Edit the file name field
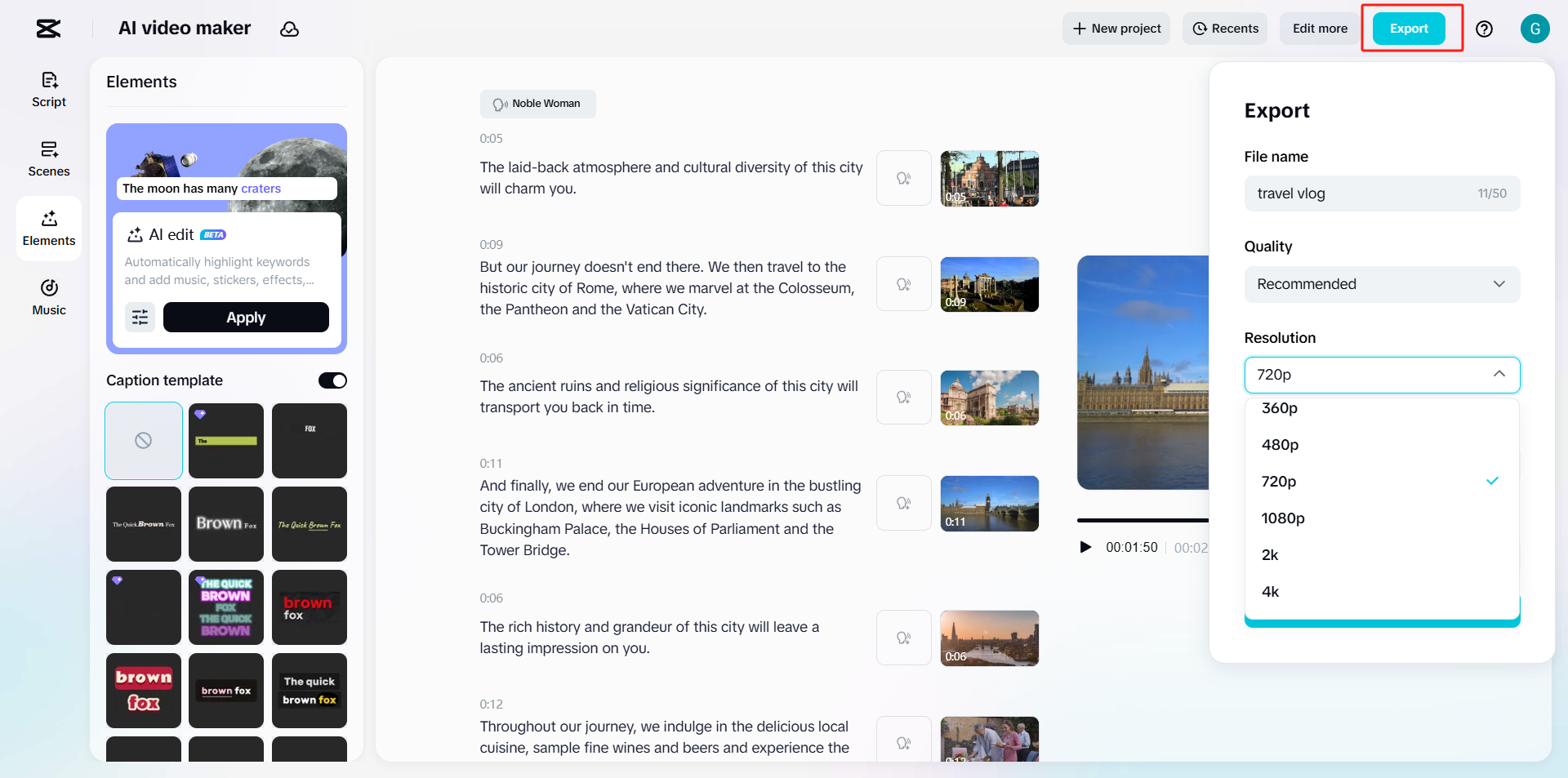This screenshot has height=778, width=1568. click(x=1364, y=193)
